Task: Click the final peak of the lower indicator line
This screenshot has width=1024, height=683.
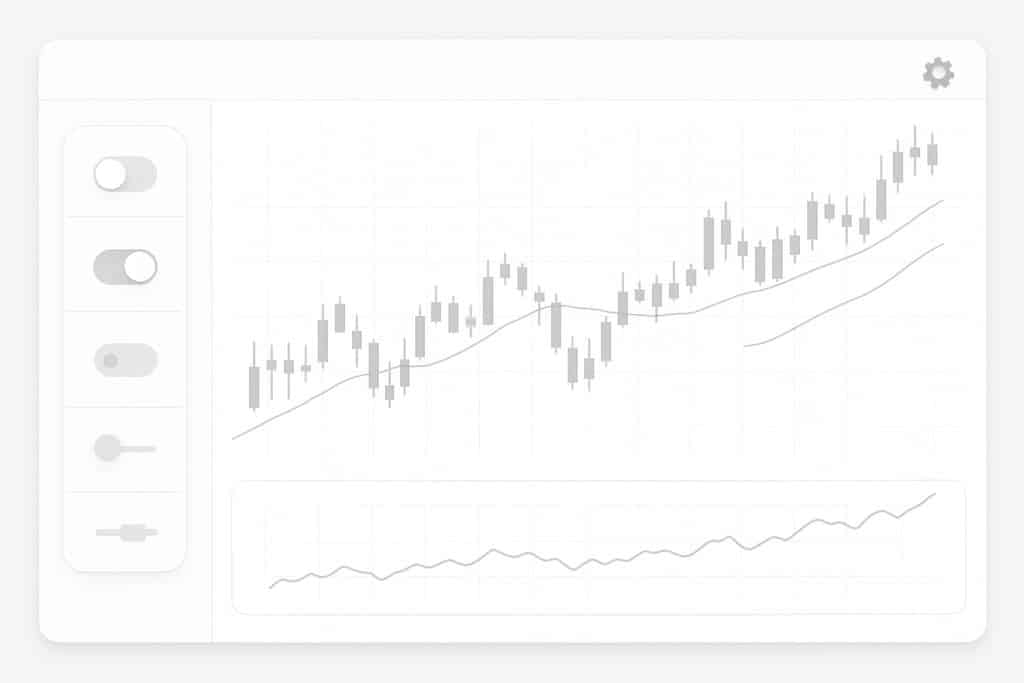Action: click(x=934, y=494)
